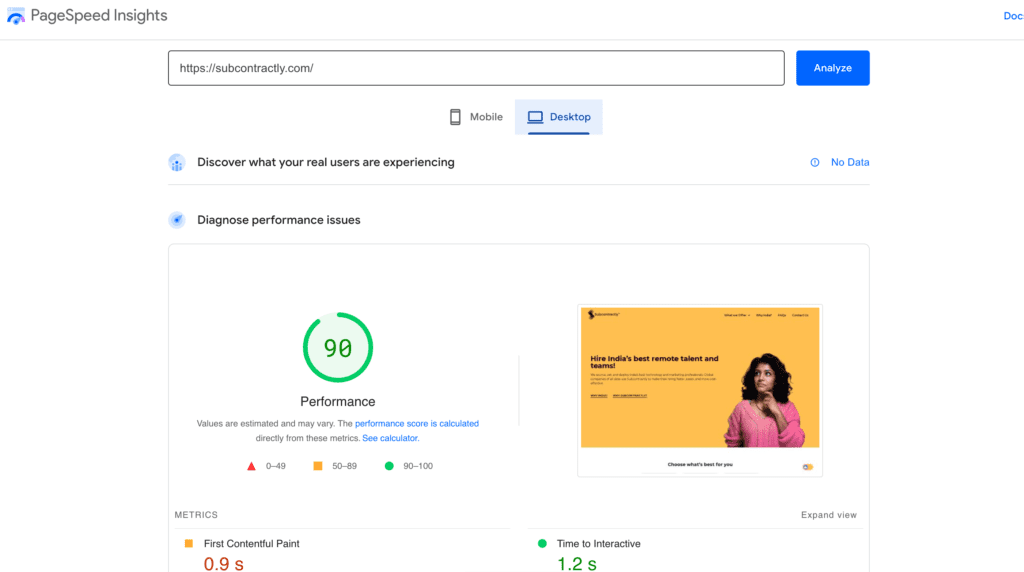Select the Desktop tab
The width and height of the screenshot is (1024, 572).
point(559,117)
